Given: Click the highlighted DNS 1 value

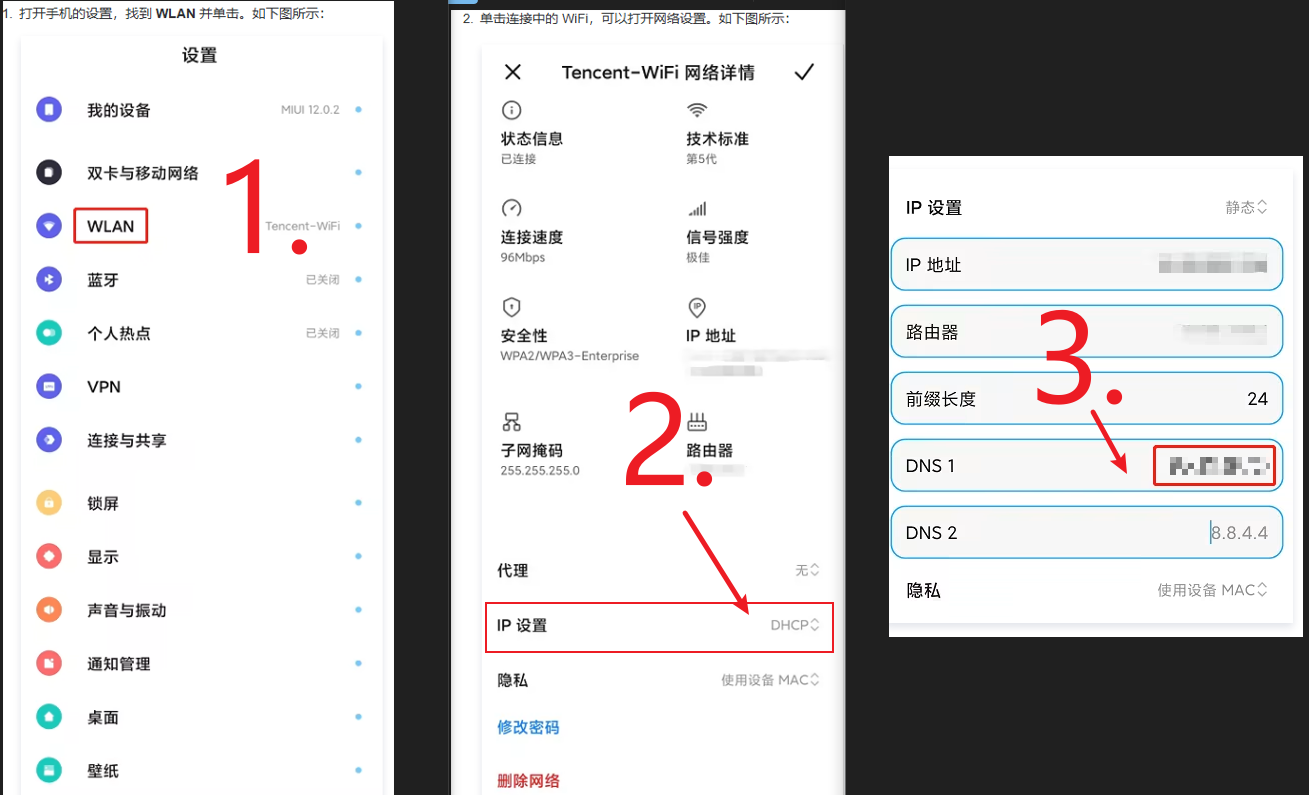Looking at the screenshot, I should click(1214, 465).
